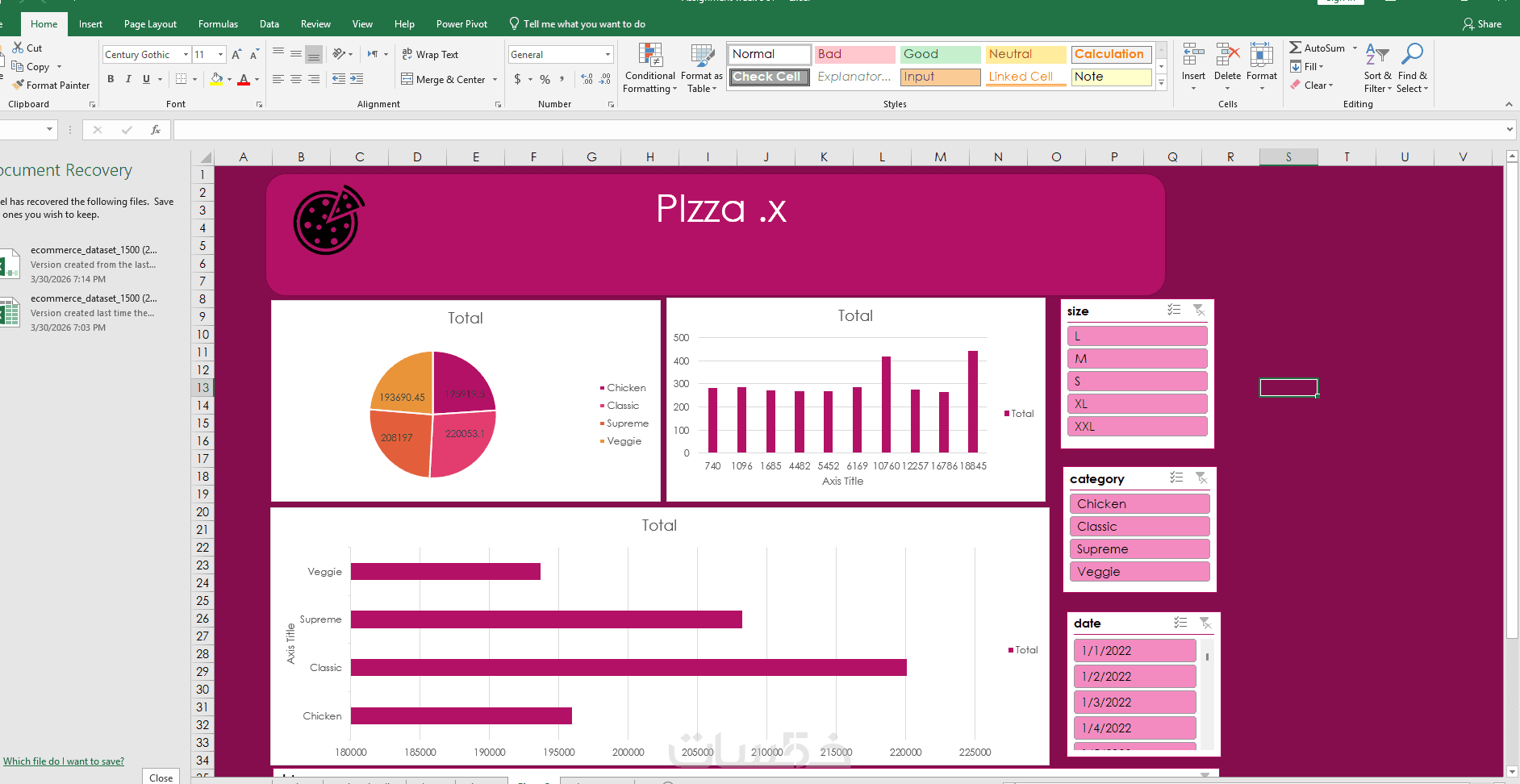Apply the Calculation cell style

tap(1111, 54)
